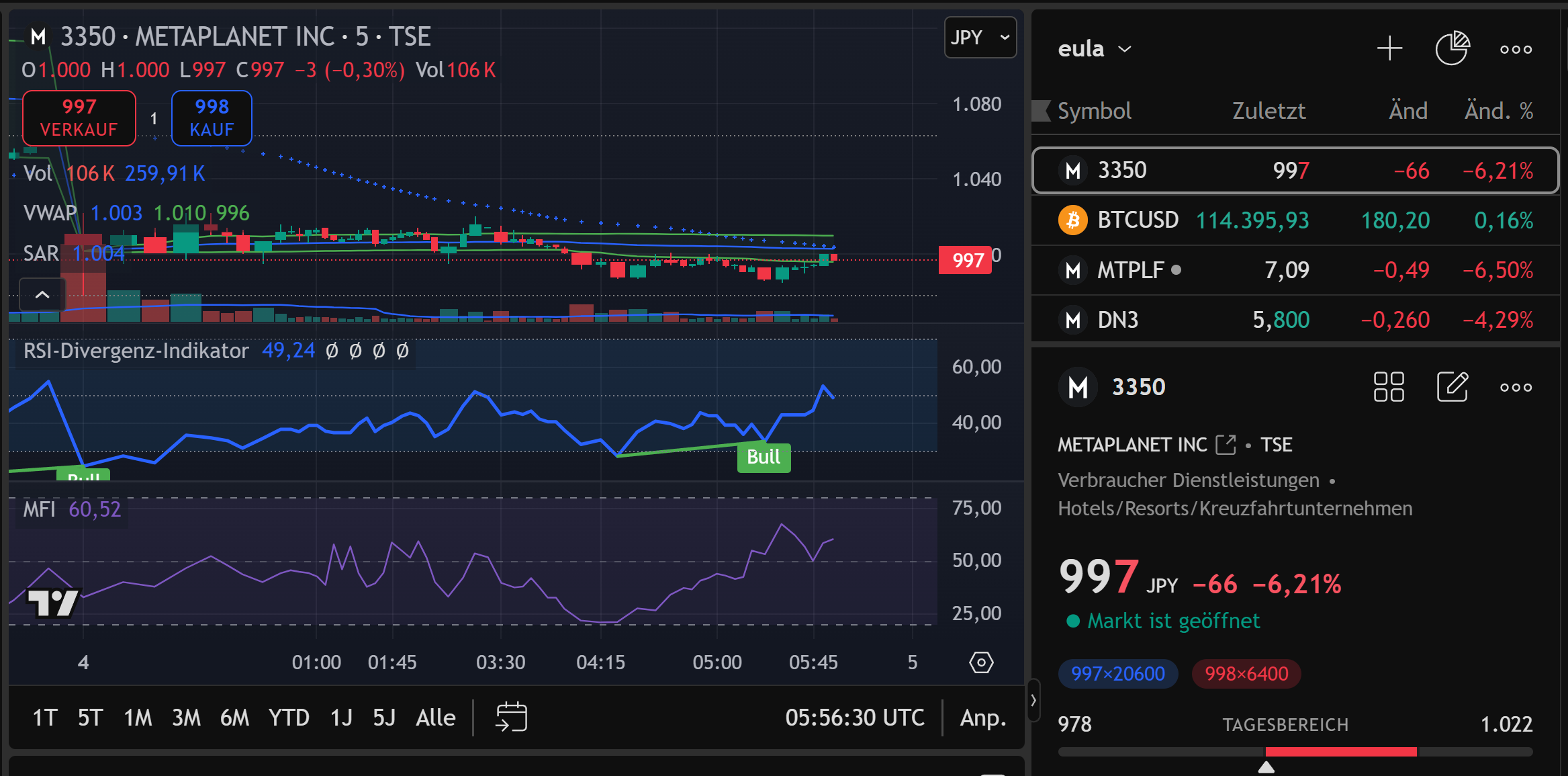Collapse indicator legend with the chevron button

click(x=42, y=295)
